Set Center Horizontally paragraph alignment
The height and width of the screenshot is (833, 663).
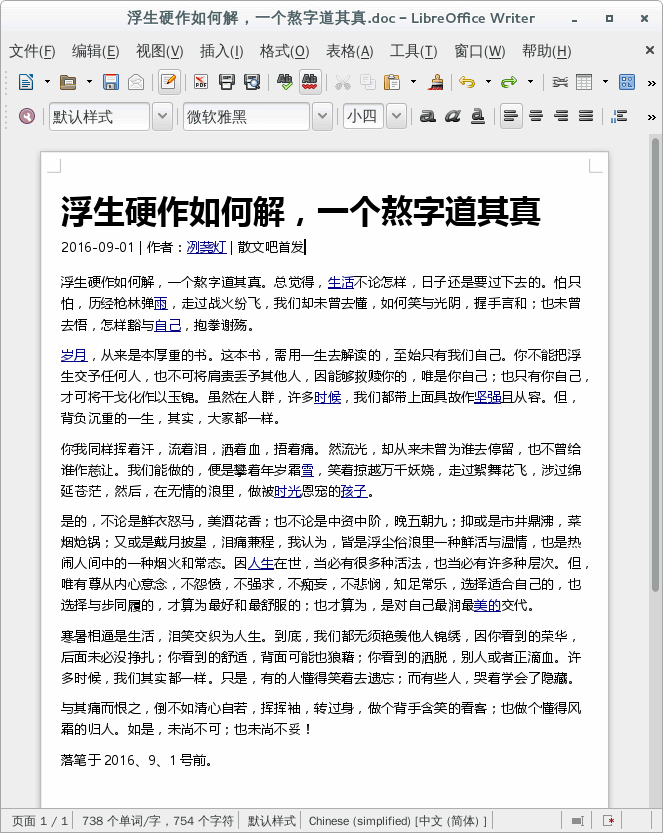536,116
